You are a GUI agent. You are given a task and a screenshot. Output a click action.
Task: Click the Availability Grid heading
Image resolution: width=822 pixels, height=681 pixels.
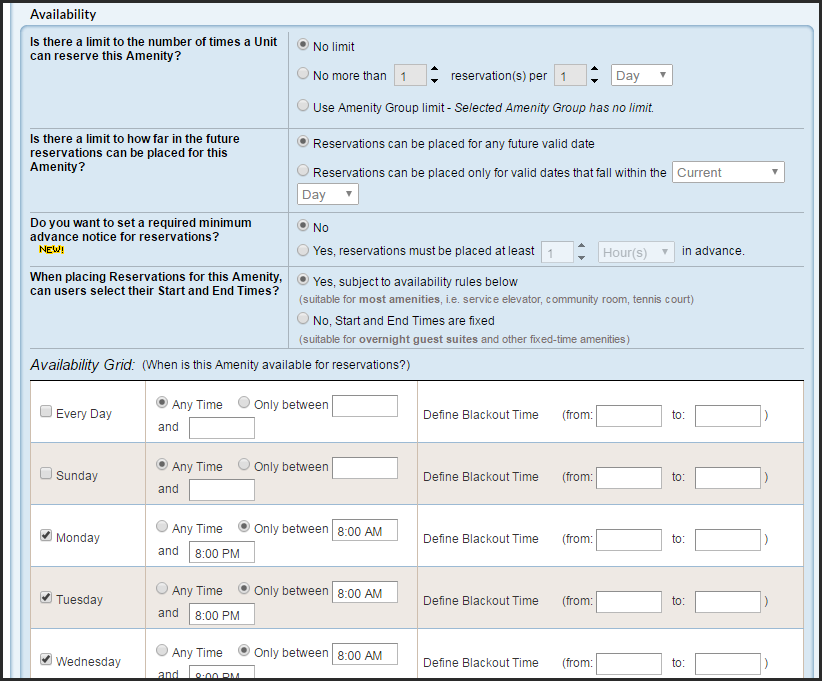pyautogui.click(x=82, y=364)
